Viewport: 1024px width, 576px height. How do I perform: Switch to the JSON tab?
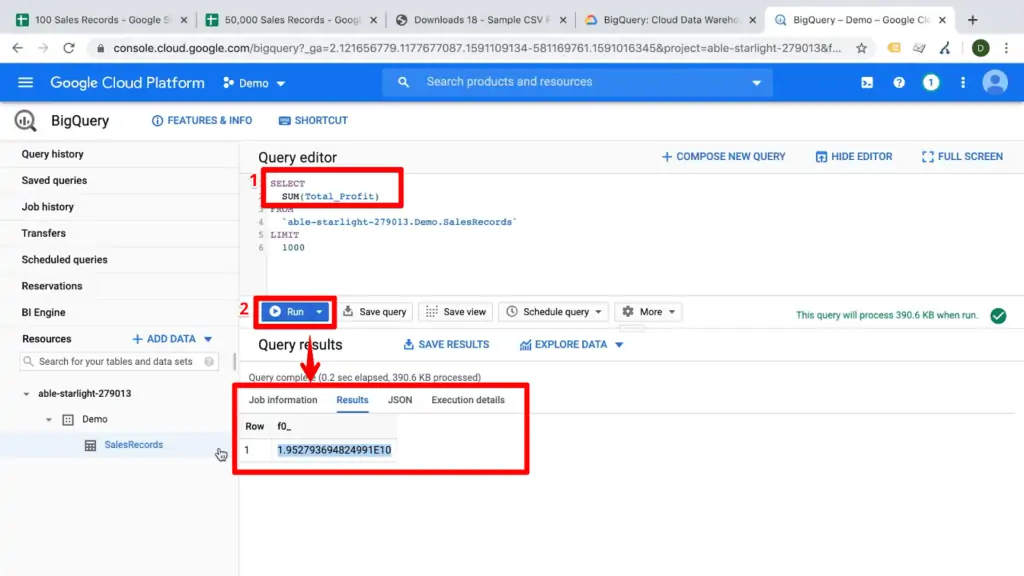pos(399,399)
